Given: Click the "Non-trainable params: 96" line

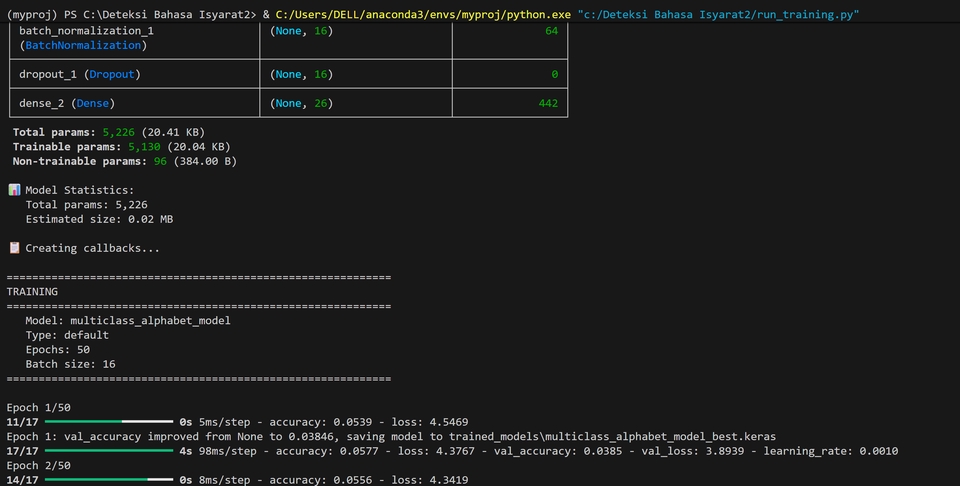Looking at the screenshot, I should coord(125,162).
